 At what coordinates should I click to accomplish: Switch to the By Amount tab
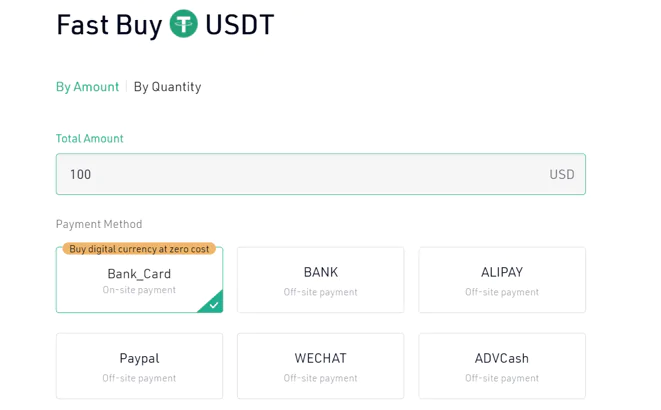(x=87, y=87)
